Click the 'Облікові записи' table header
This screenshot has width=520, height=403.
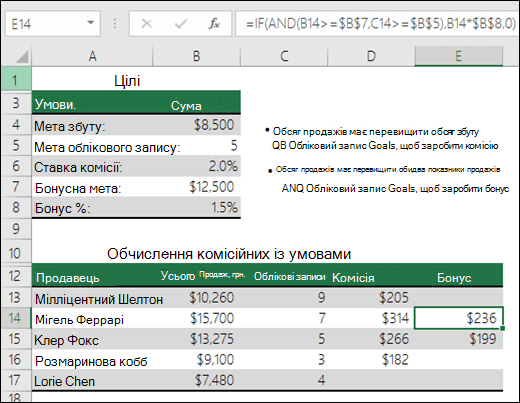pos(284,276)
